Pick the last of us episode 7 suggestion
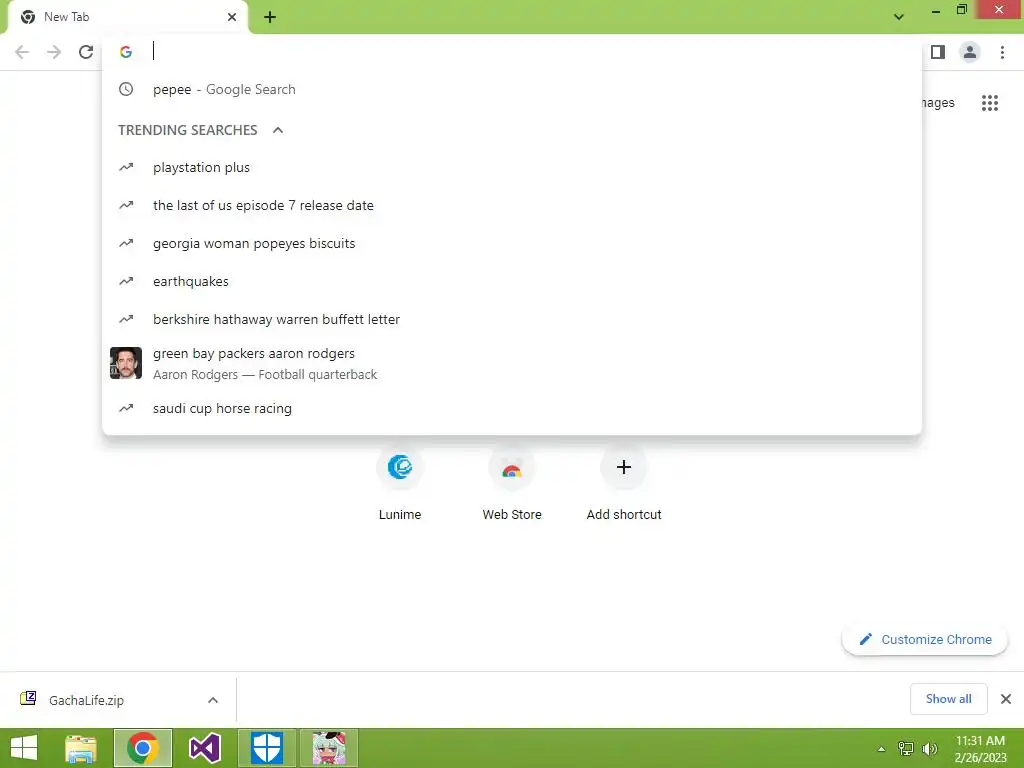Screen dimensions: 1024x768 coord(512,205)
